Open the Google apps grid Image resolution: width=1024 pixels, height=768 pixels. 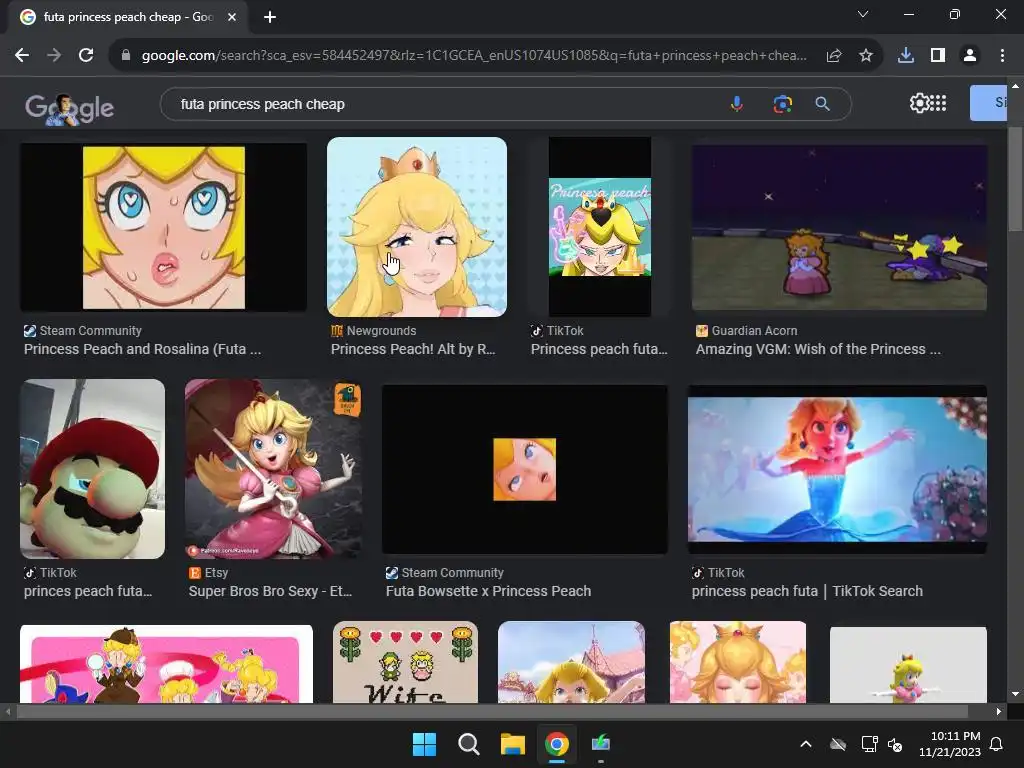coord(938,103)
